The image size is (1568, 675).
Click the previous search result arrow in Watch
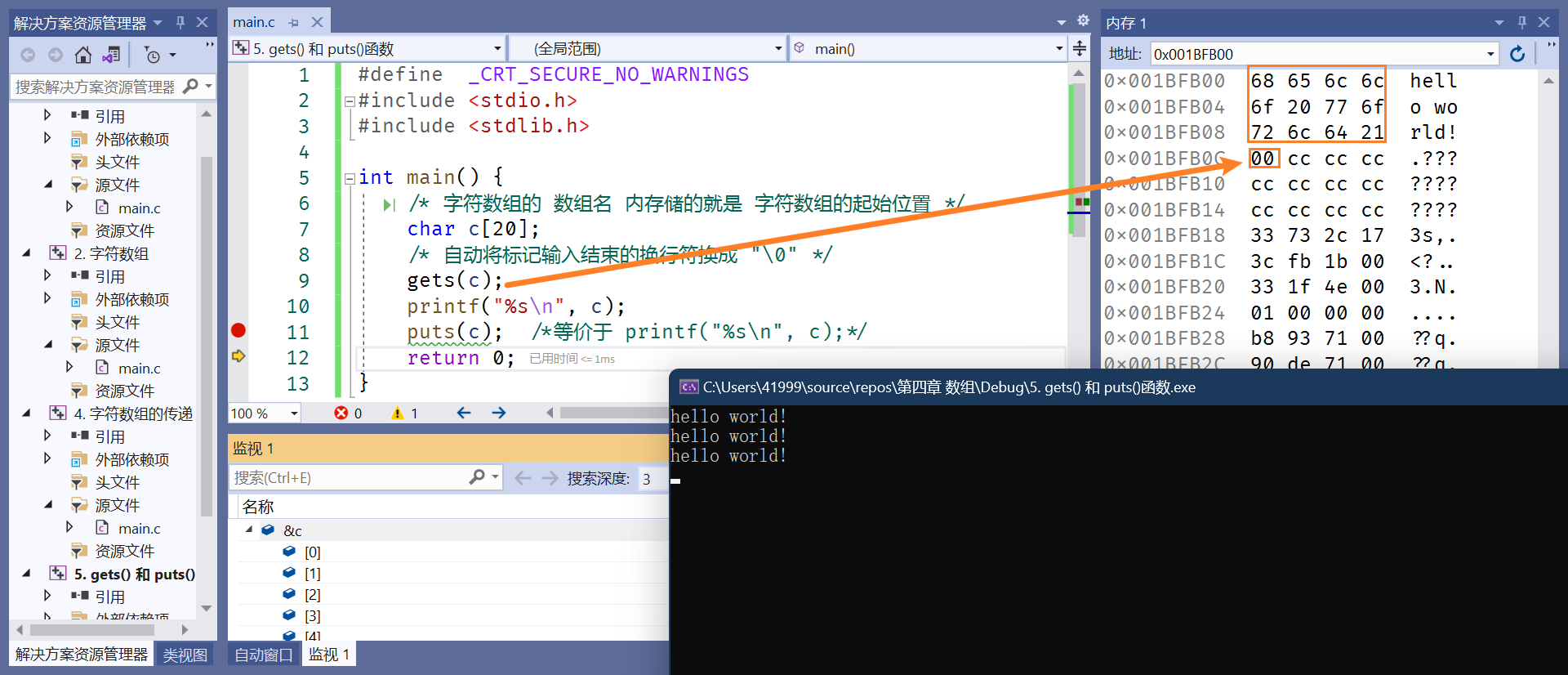523,478
